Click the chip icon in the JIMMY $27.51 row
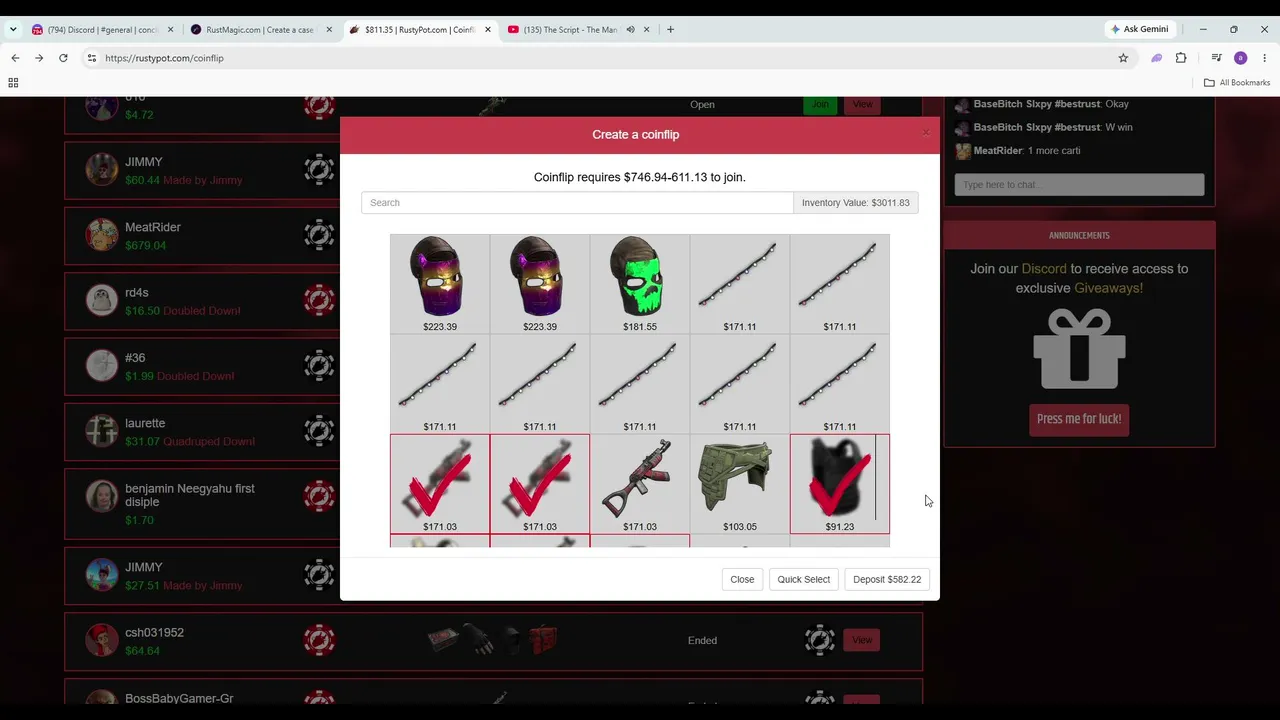 point(319,575)
